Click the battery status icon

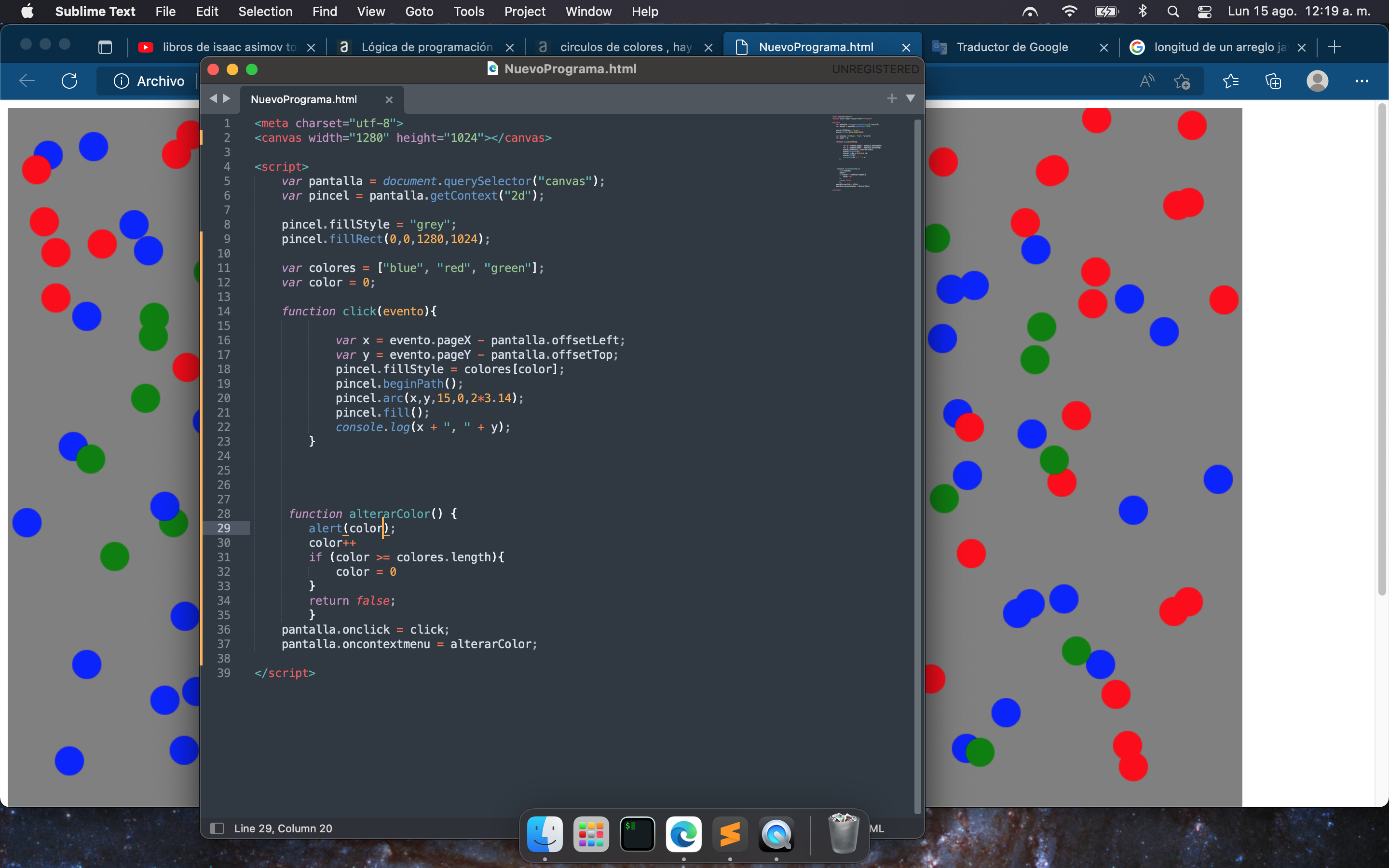[1106, 12]
